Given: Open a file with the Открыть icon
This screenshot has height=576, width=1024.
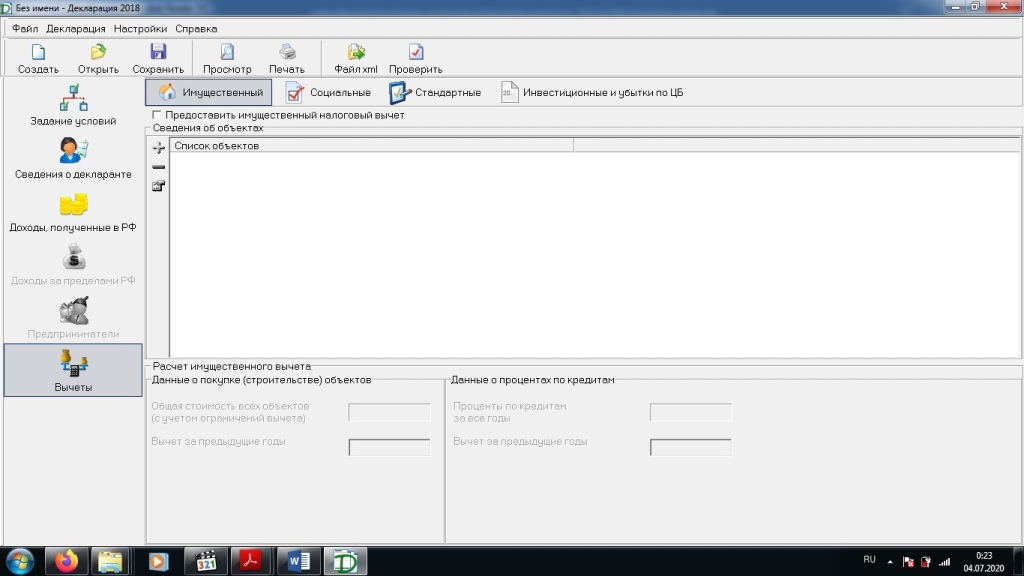Looking at the screenshot, I should [98, 52].
